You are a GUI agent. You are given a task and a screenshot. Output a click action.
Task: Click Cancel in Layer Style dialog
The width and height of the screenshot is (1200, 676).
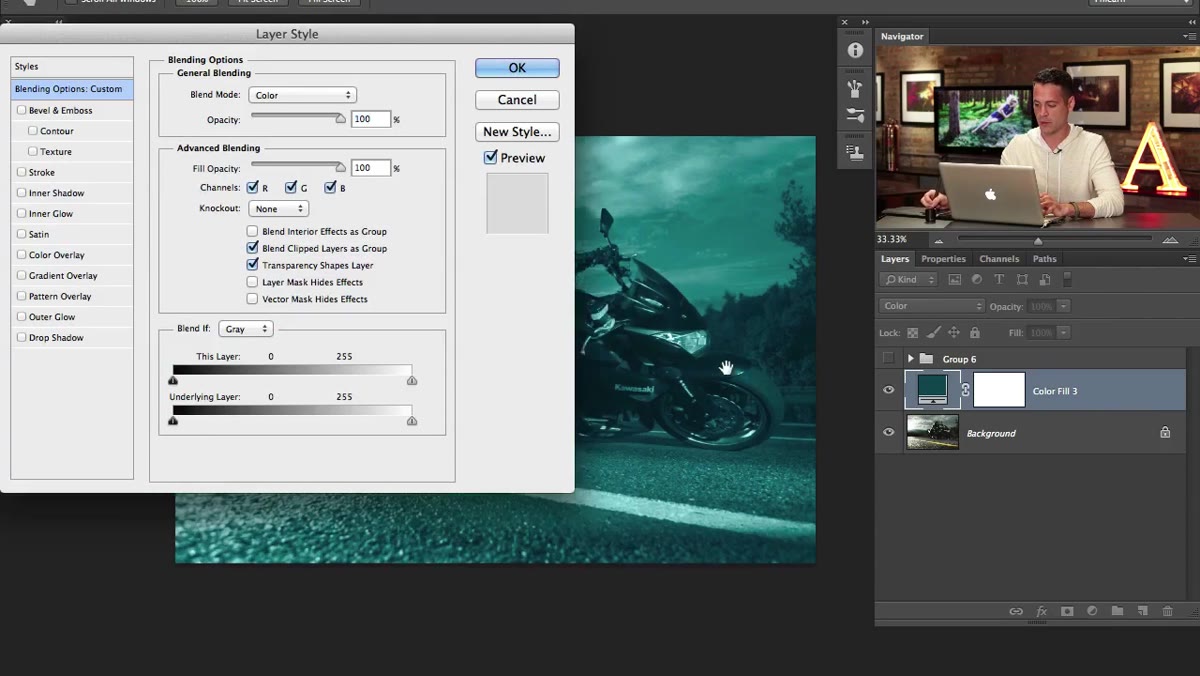click(517, 100)
